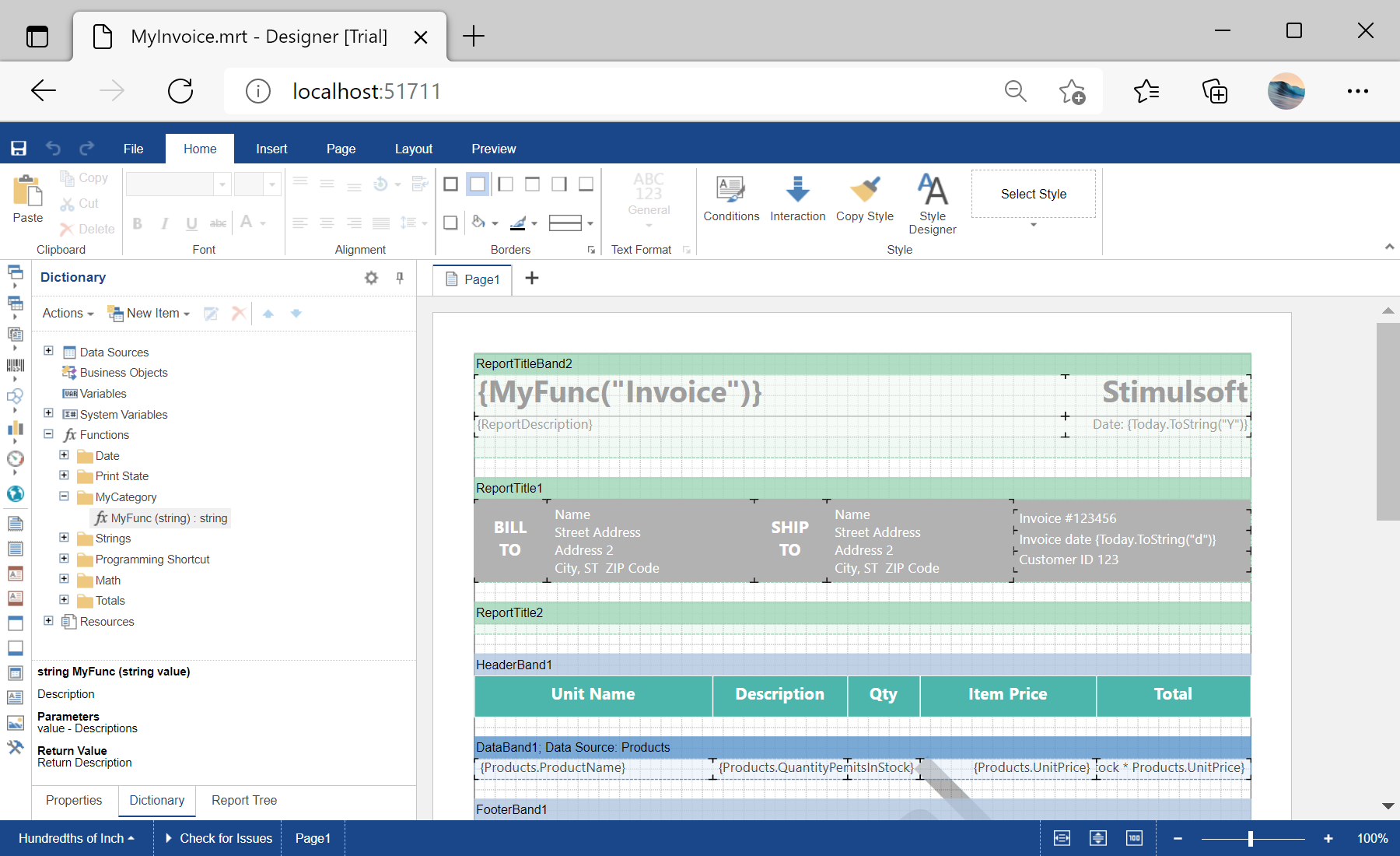1400x856 pixels.
Task: Toggle underline formatting
Action: click(191, 223)
